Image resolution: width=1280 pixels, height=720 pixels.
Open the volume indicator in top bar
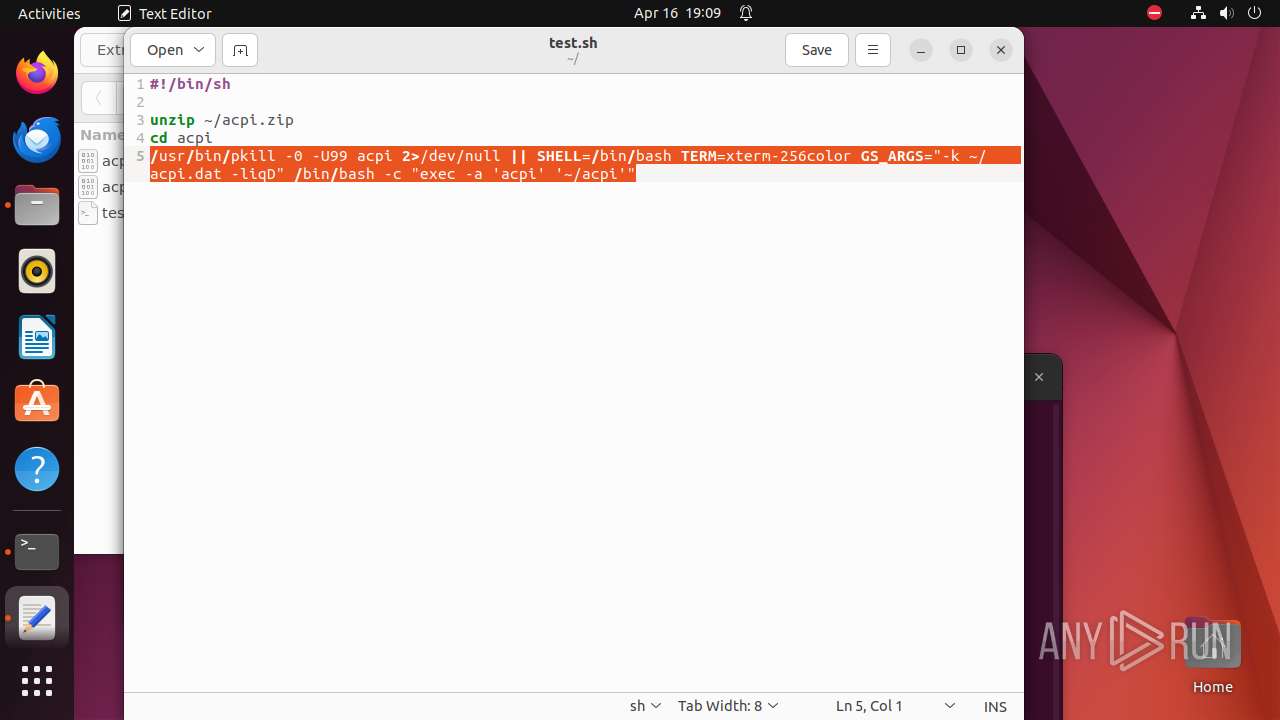[1227, 13]
